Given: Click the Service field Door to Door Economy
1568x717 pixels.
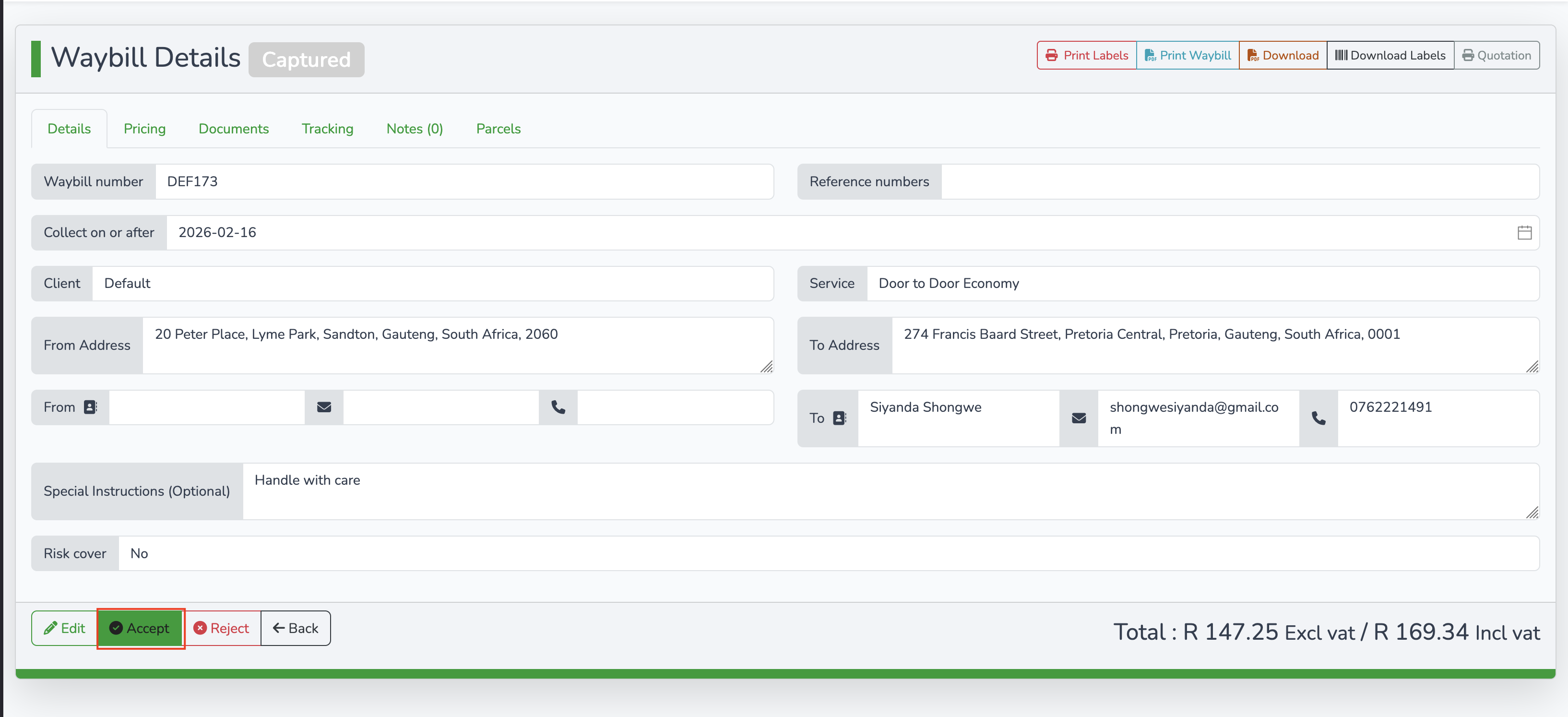Looking at the screenshot, I should coord(1203,284).
